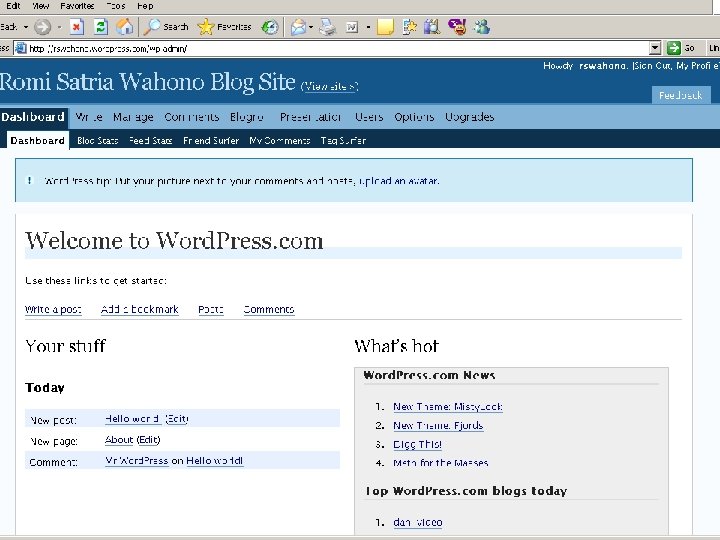
Task: Open the Write tab
Action: (x=89, y=117)
